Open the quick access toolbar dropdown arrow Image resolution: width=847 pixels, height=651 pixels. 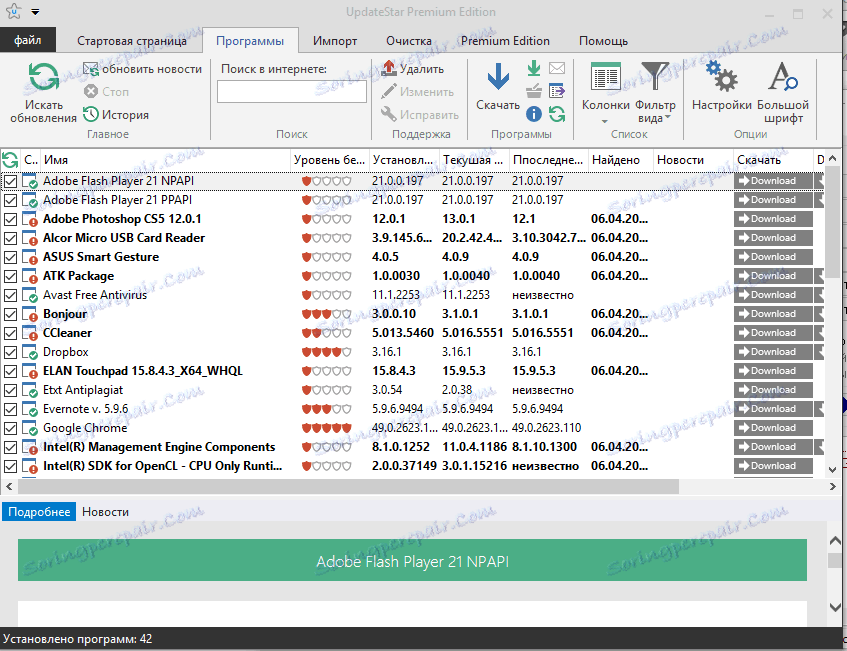pos(35,12)
